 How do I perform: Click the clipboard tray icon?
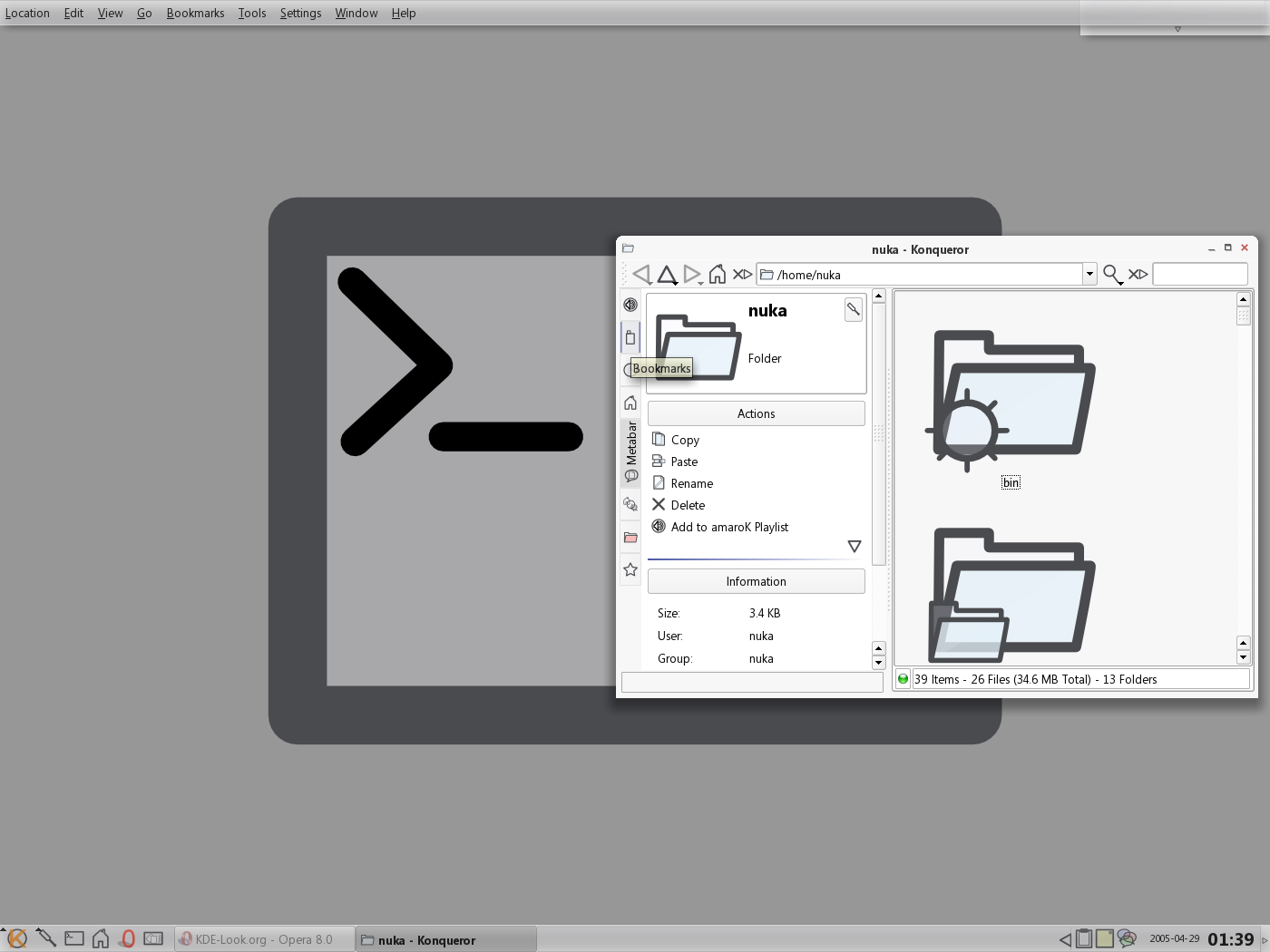tap(1084, 938)
